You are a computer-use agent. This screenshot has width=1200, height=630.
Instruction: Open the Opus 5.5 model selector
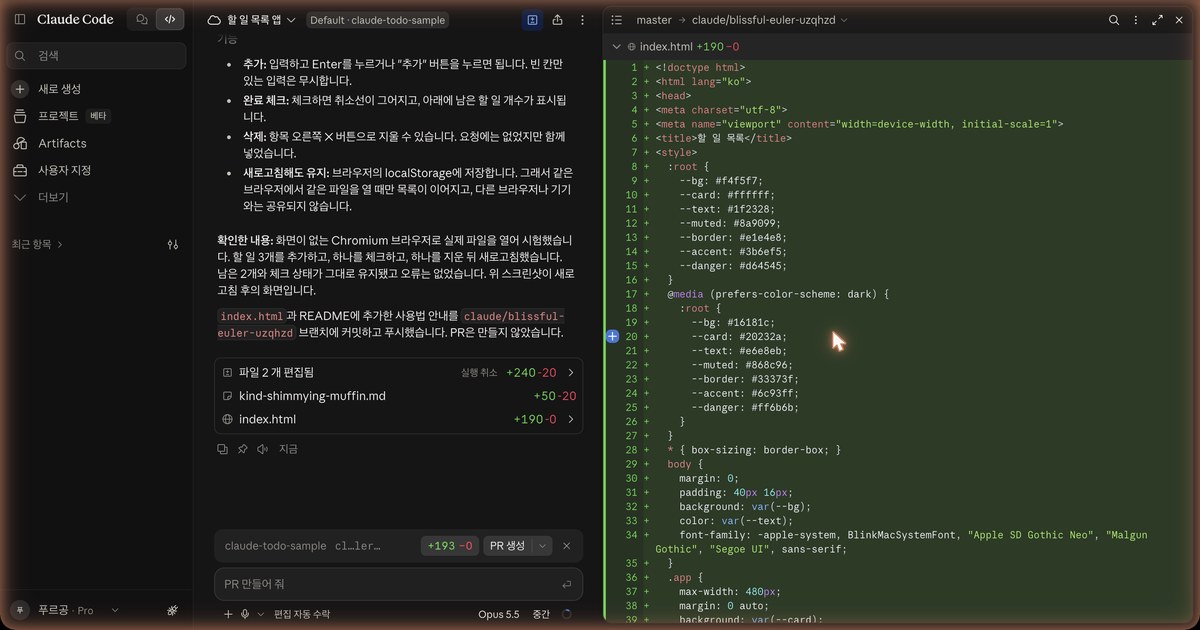click(499, 614)
